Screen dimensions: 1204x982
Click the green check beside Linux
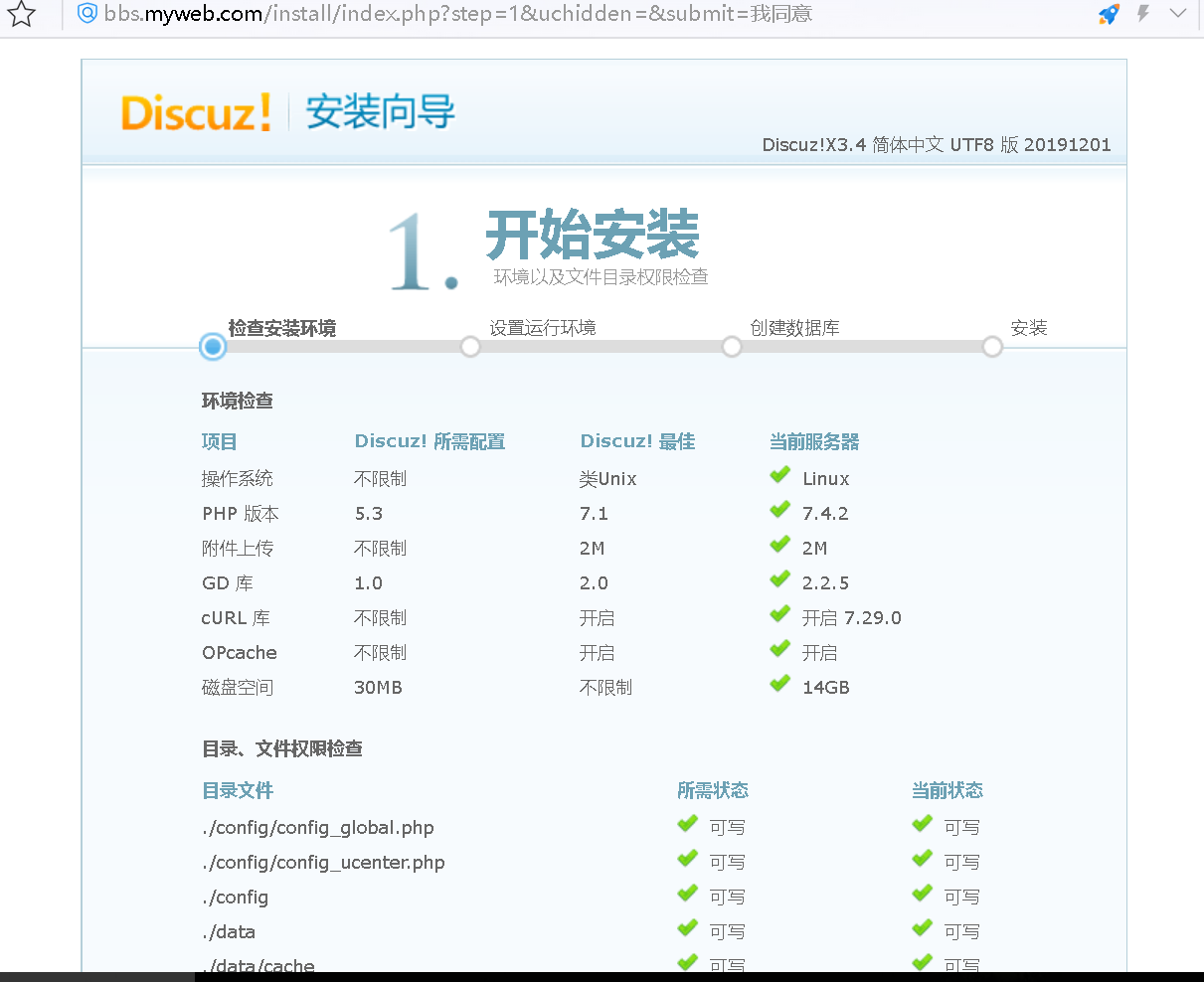tap(780, 475)
